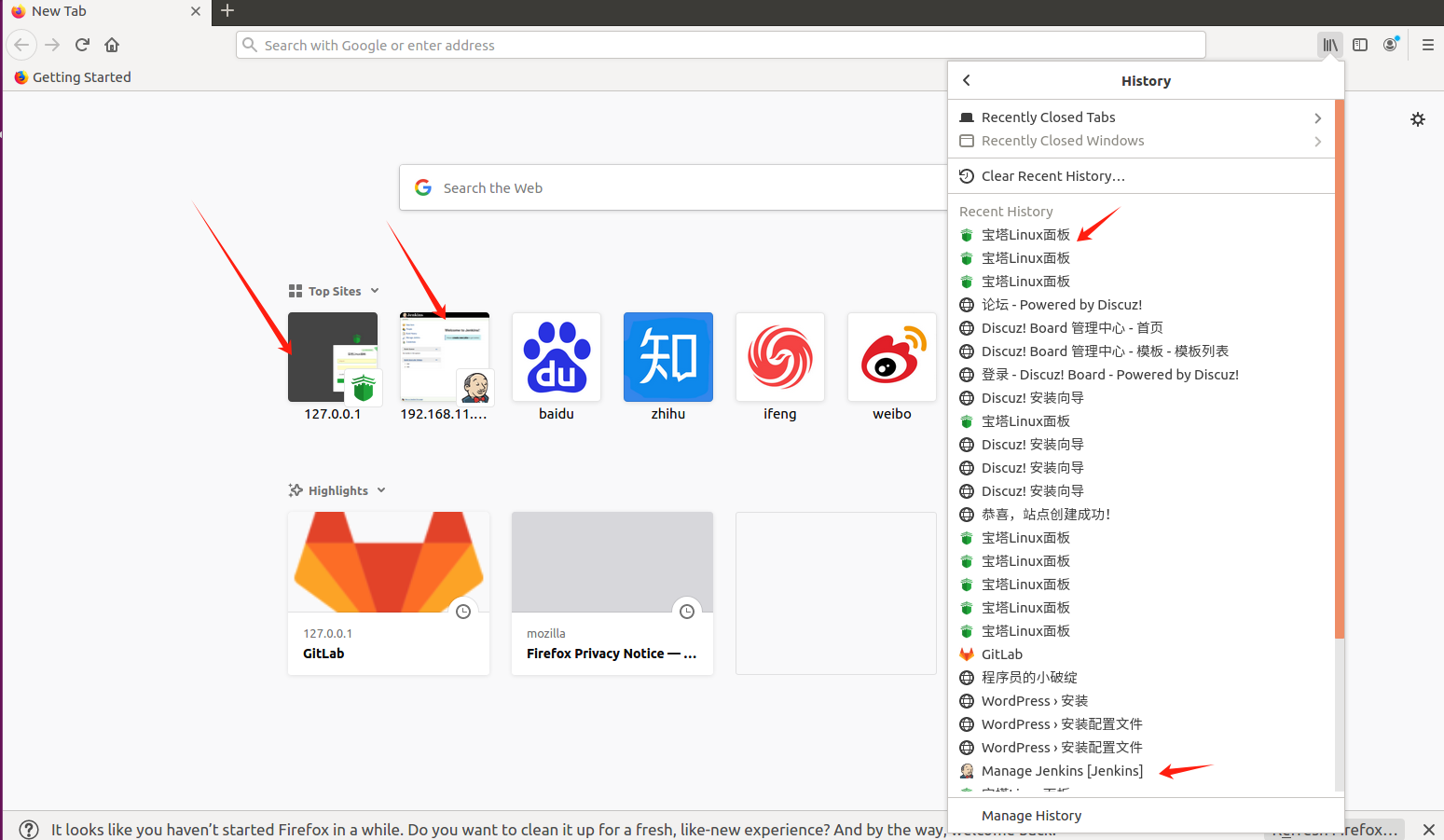Image resolution: width=1444 pixels, height=840 pixels.
Task: Select Clear Recent History option
Action: coord(1141,176)
